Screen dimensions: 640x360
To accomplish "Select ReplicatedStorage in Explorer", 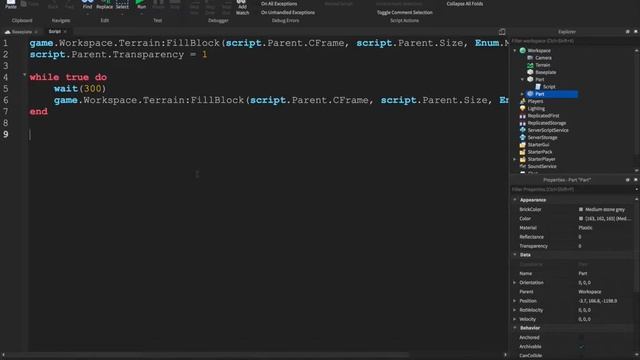I will point(547,123).
